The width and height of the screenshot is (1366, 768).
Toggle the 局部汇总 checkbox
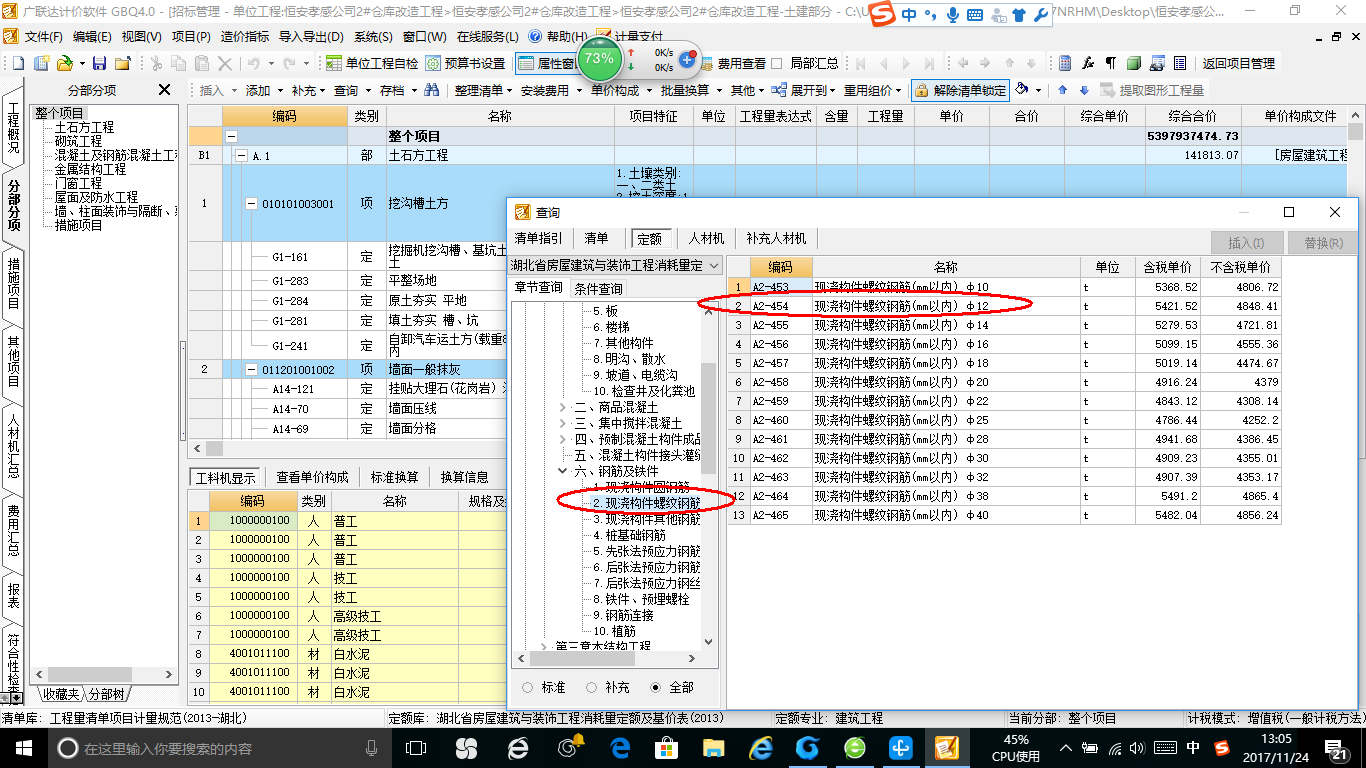(x=777, y=63)
